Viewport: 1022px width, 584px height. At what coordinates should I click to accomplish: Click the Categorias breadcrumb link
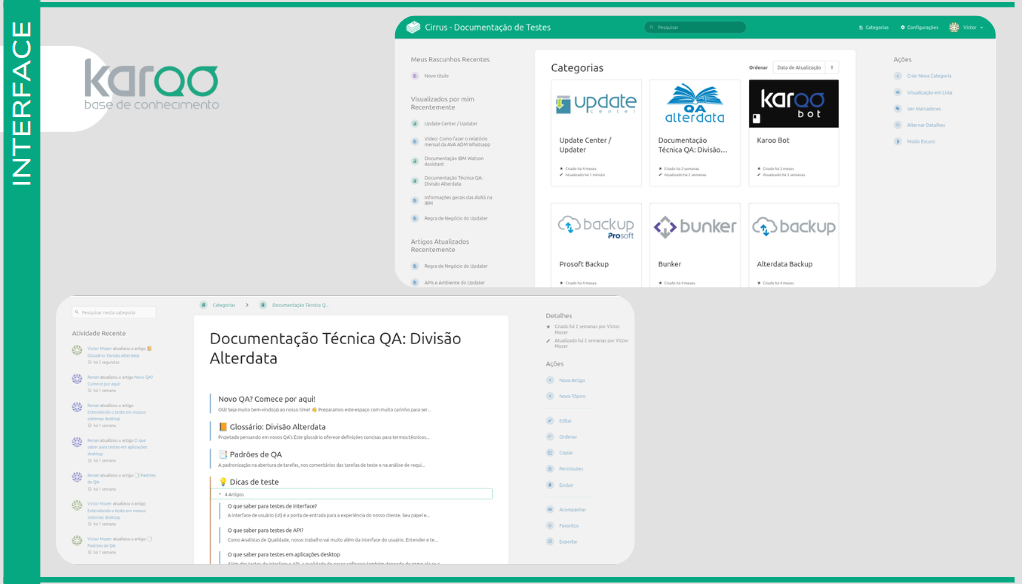tap(223, 304)
